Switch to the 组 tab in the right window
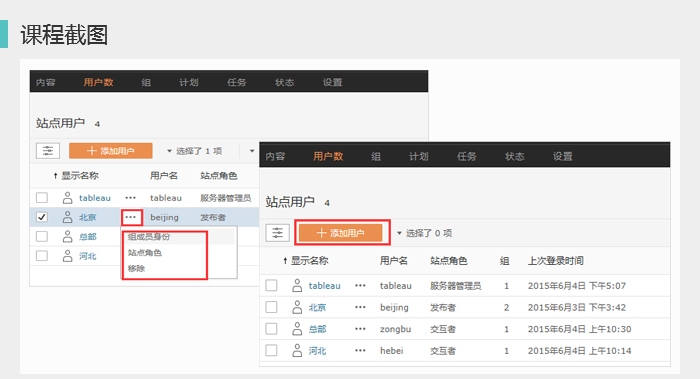Image resolution: width=700 pixels, height=379 pixels. [376, 156]
